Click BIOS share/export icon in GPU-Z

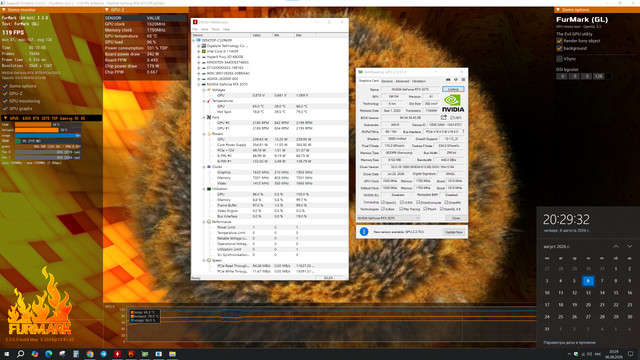(444, 118)
